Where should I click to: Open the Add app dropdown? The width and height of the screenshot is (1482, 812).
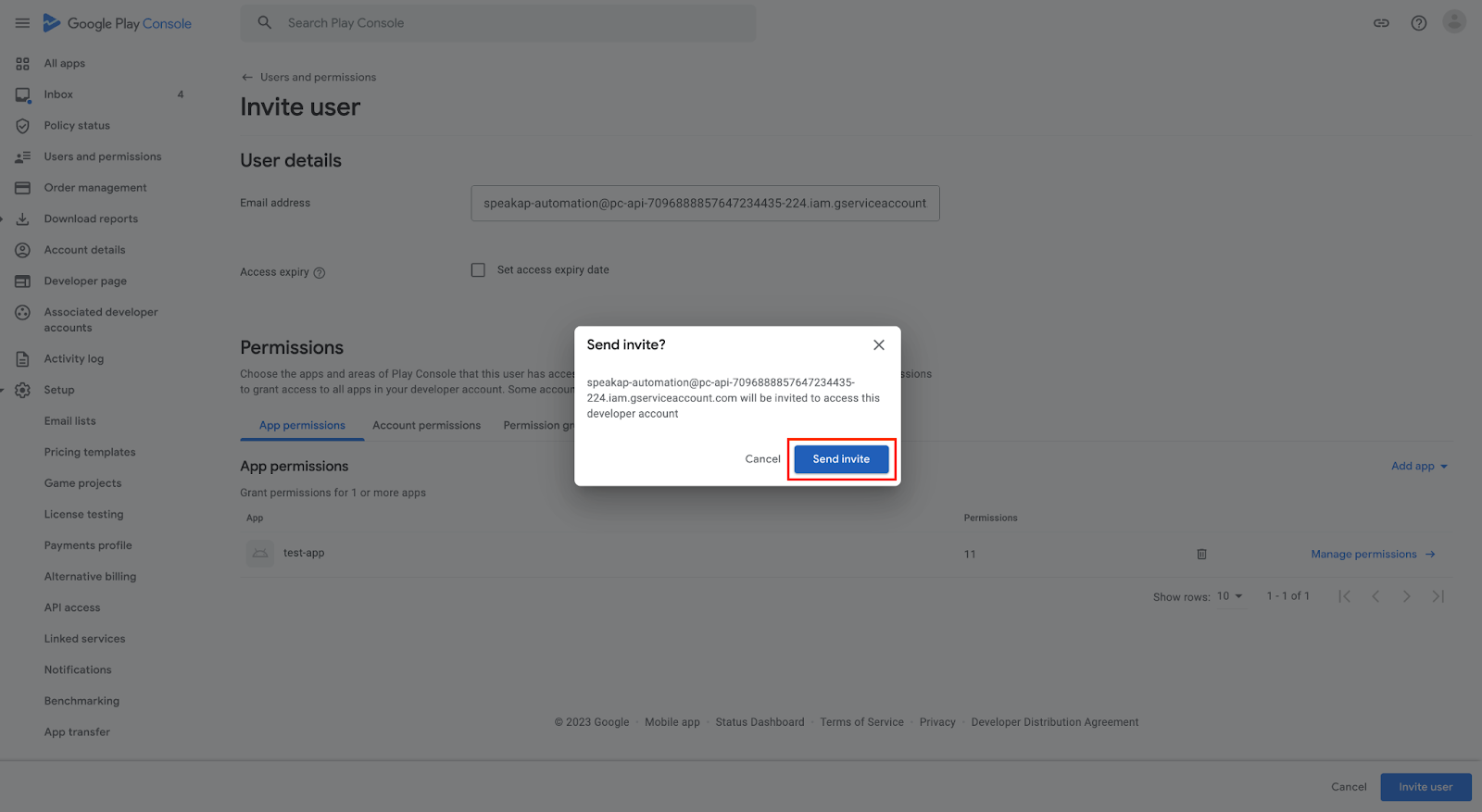pyautogui.click(x=1419, y=467)
